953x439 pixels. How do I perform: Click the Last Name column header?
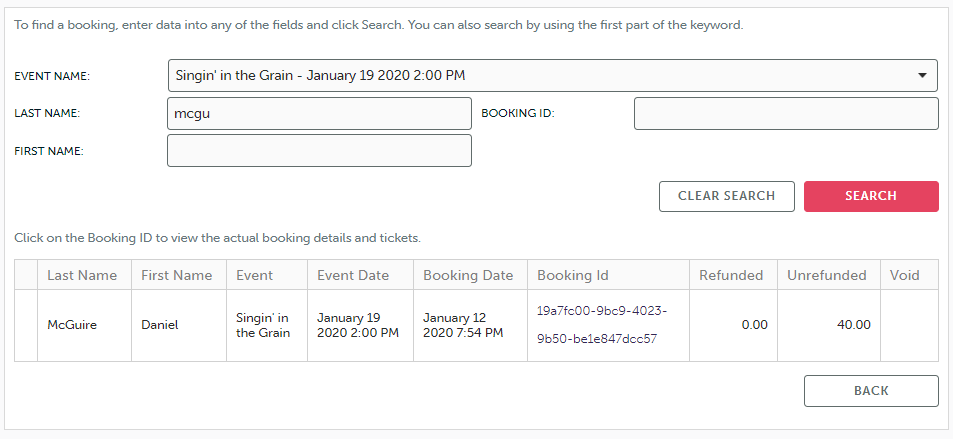[82, 275]
